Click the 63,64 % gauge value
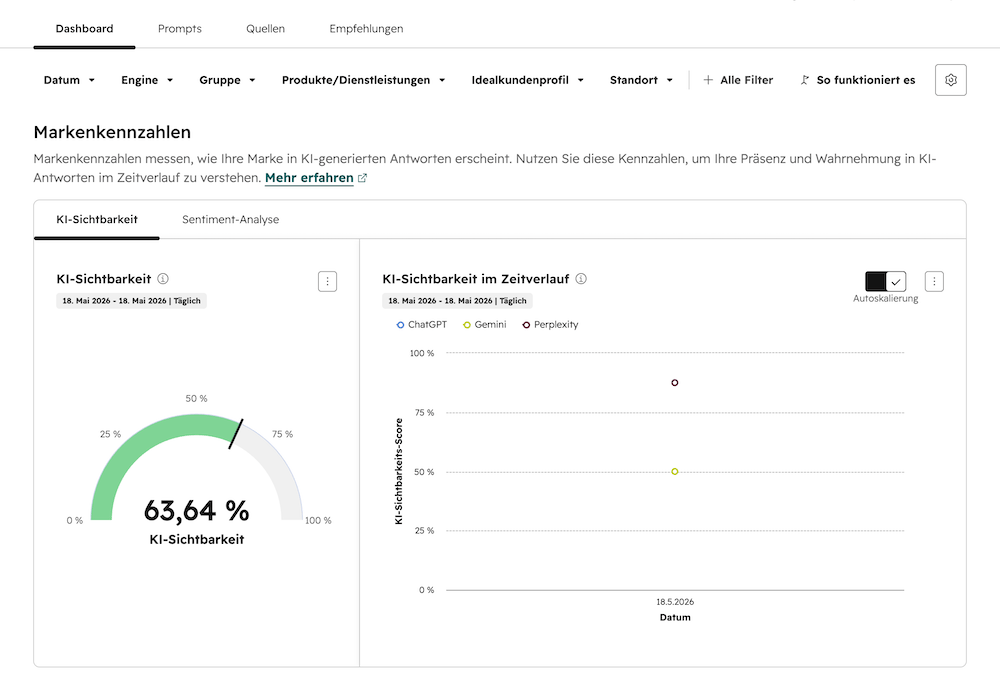Image resolution: width=1000 pixels, height=688 pixels. (x=196, y=511)
